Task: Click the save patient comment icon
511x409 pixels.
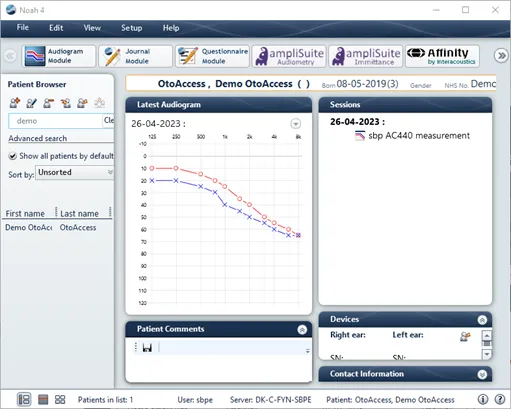Action: coord(147,348)
